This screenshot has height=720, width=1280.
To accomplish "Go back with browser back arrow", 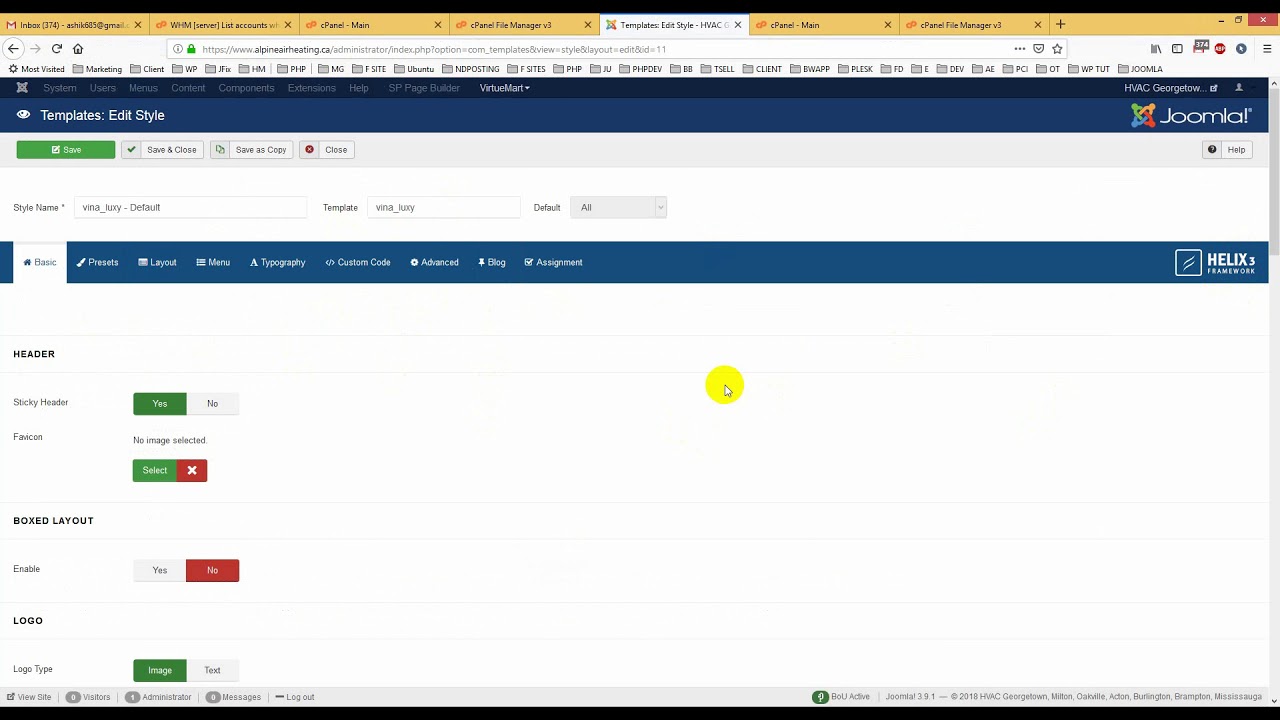I will click(x=13, y=48).
